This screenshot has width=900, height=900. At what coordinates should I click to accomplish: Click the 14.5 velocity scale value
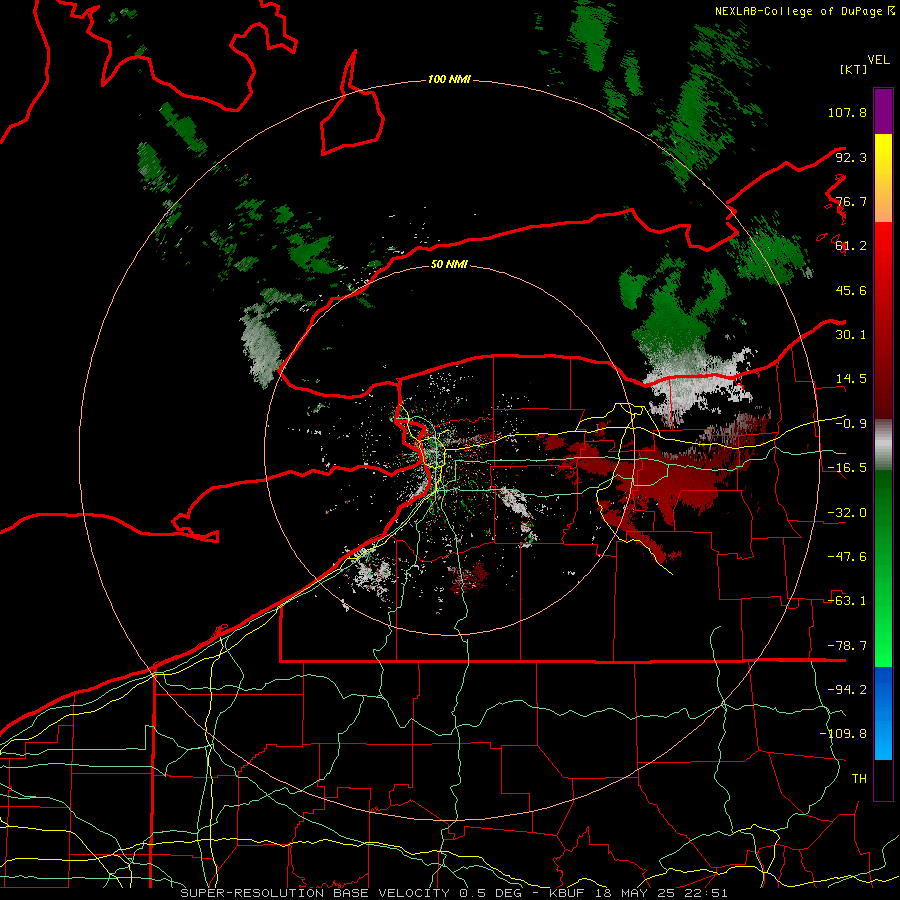851,379
